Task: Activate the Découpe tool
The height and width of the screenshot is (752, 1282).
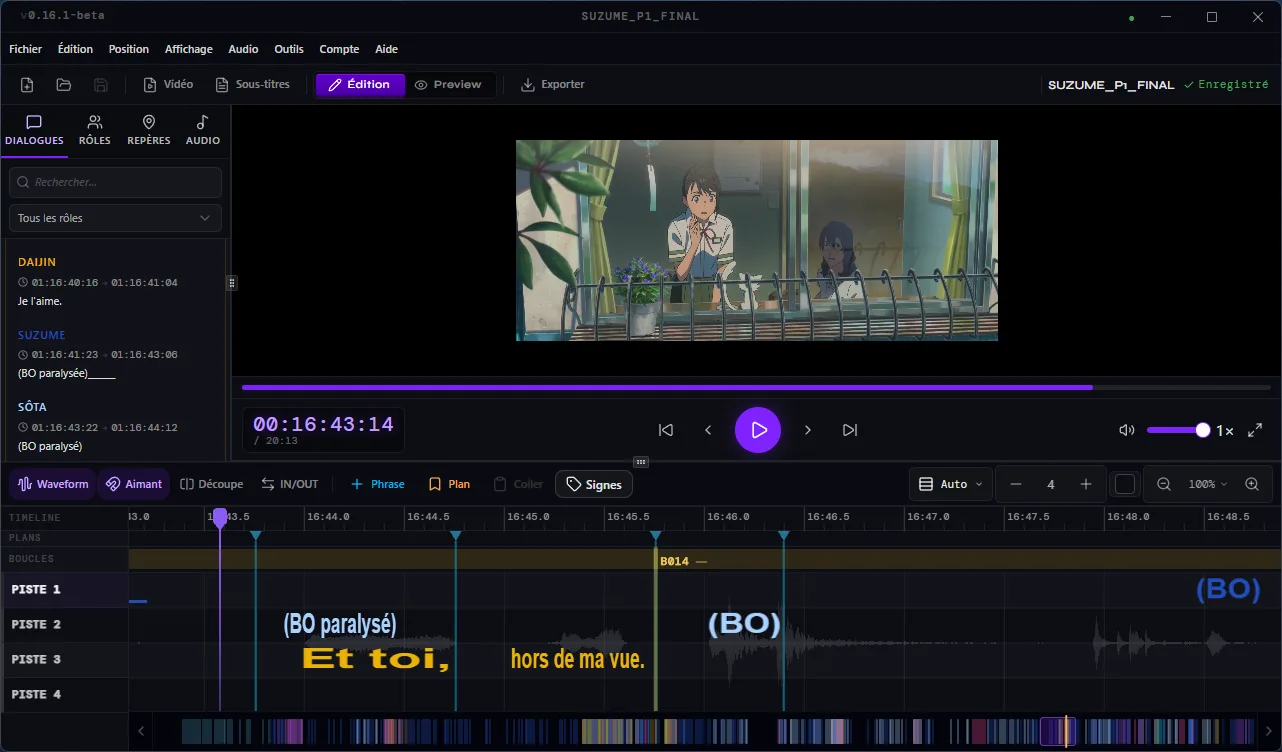Action: pyautogui.click(x=212, y=484)
